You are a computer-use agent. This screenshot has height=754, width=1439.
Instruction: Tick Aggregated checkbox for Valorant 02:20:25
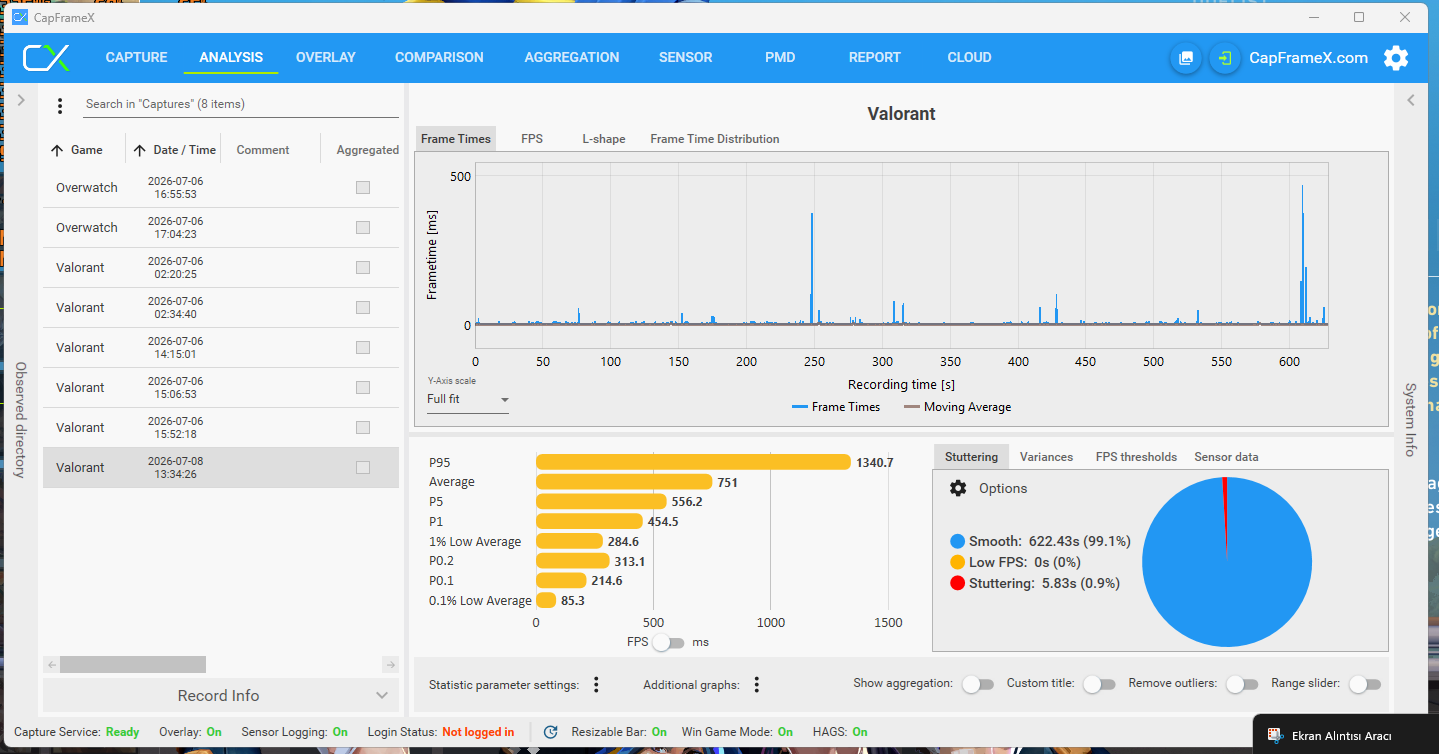click(363, 268)
